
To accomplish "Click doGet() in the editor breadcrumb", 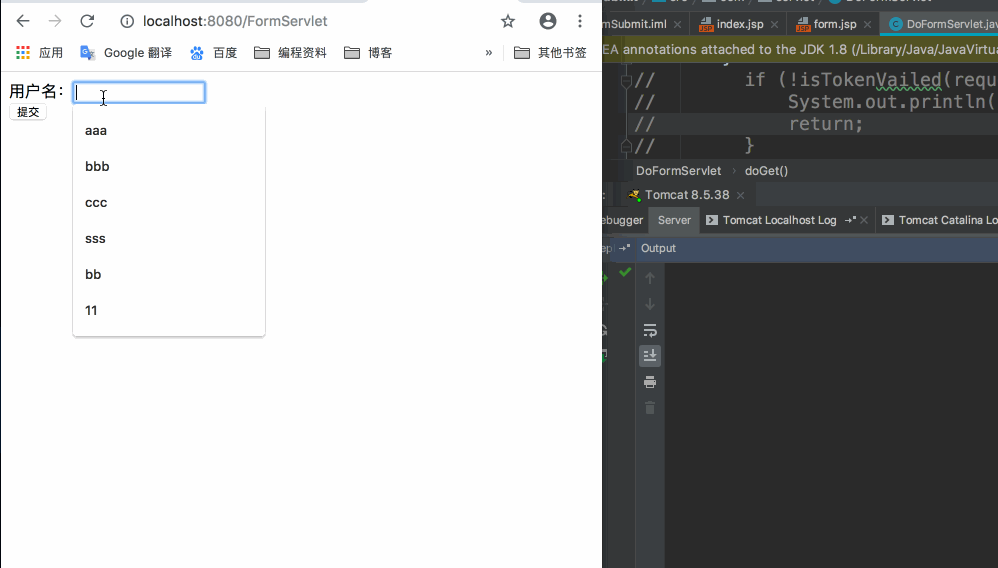I will 766,171.
